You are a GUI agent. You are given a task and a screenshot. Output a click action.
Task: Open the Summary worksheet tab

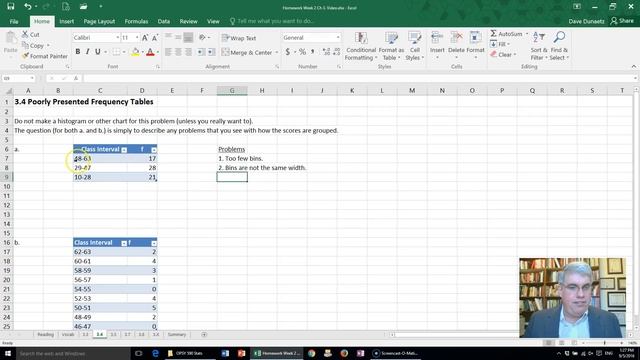point(177,335)
